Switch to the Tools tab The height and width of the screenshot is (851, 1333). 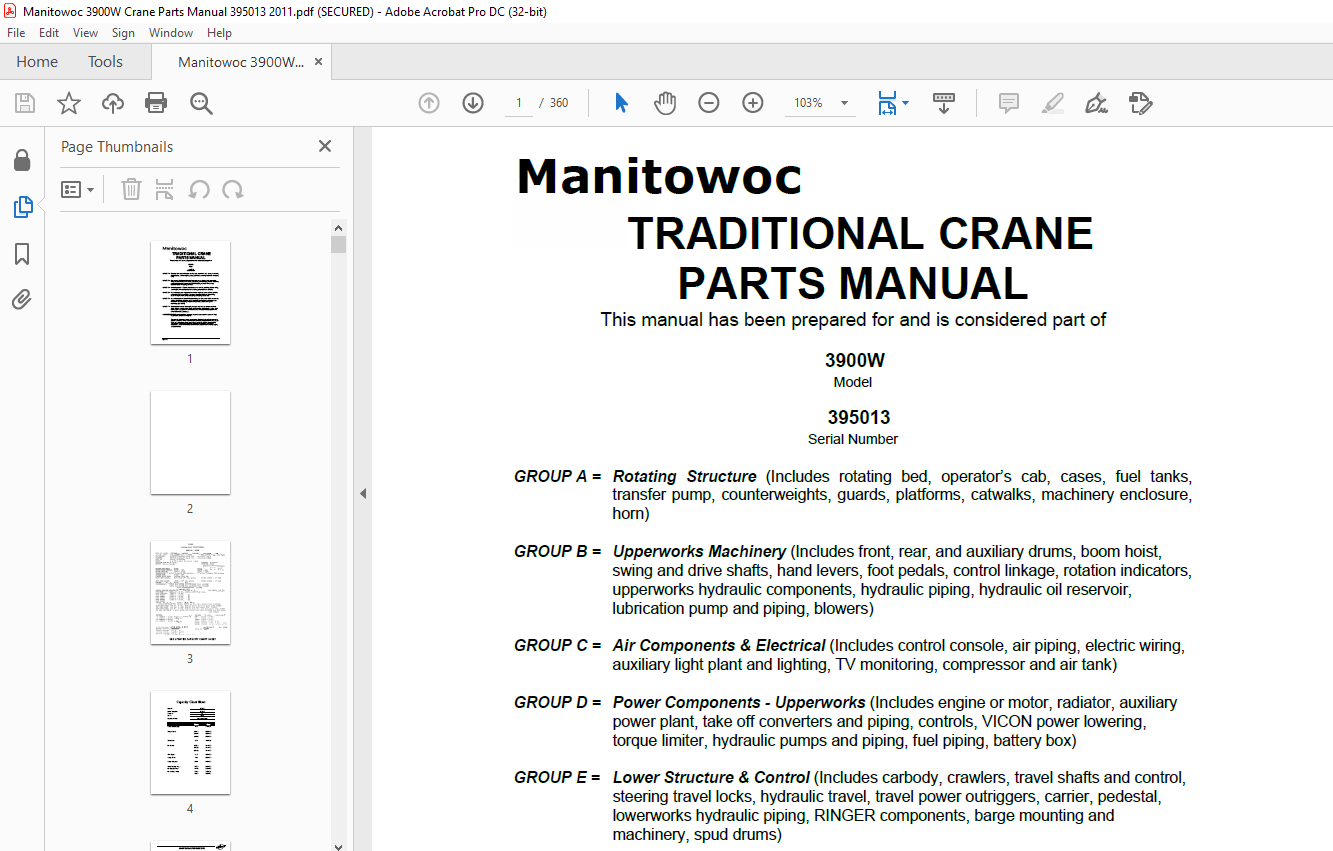click(x=105, y=62)
